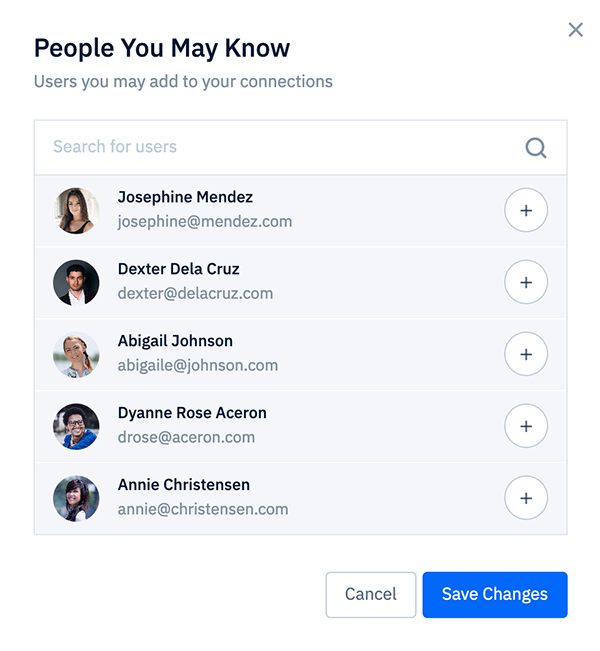Click plus icon for Annie Christensen

[526, 499]
